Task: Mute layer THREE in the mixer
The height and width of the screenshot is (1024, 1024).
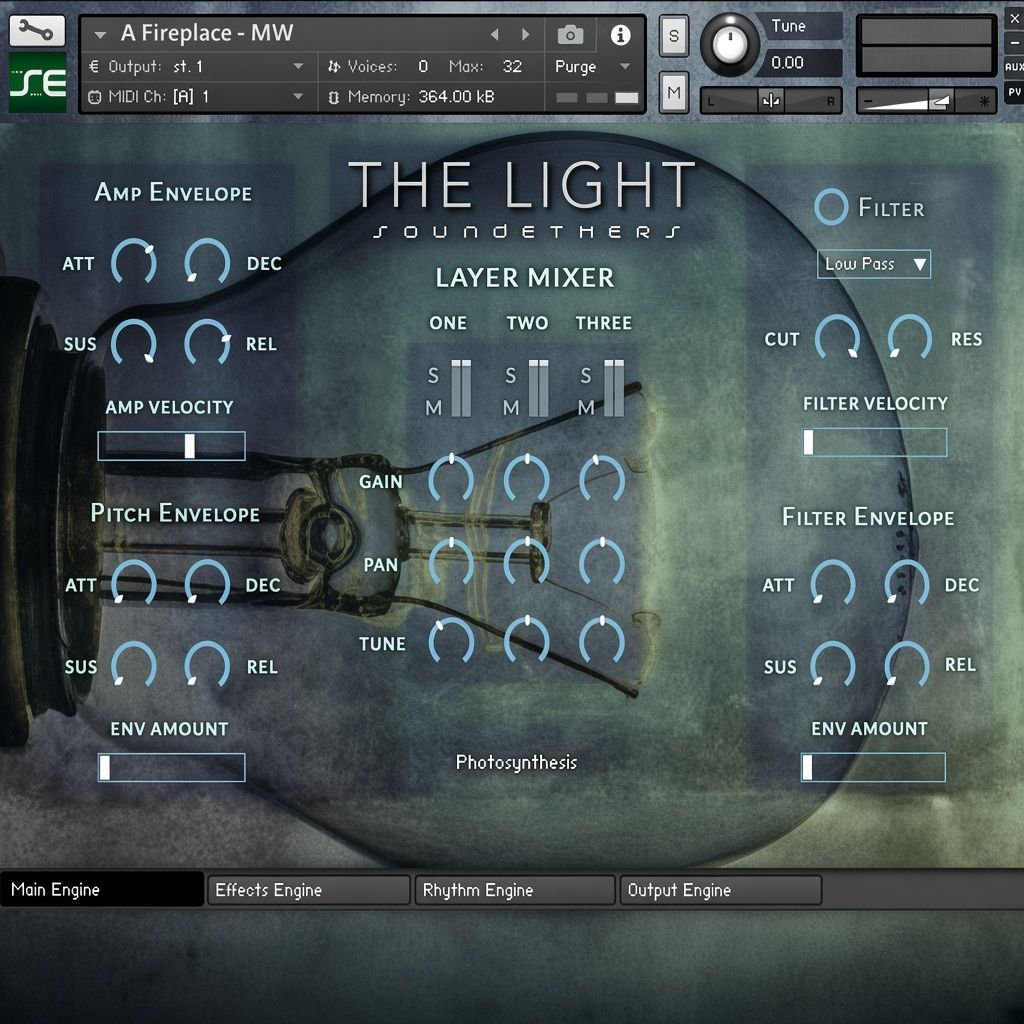Action: tap(586, 408)
